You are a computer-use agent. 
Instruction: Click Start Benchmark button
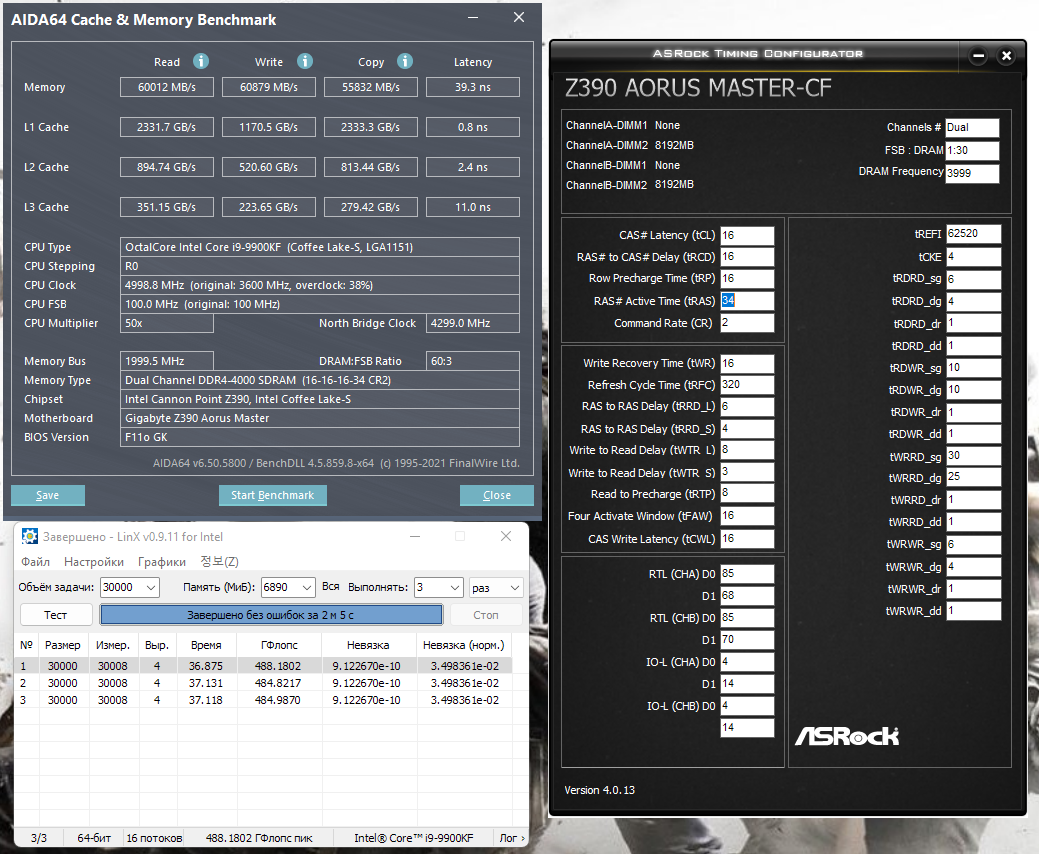[272, 495]
